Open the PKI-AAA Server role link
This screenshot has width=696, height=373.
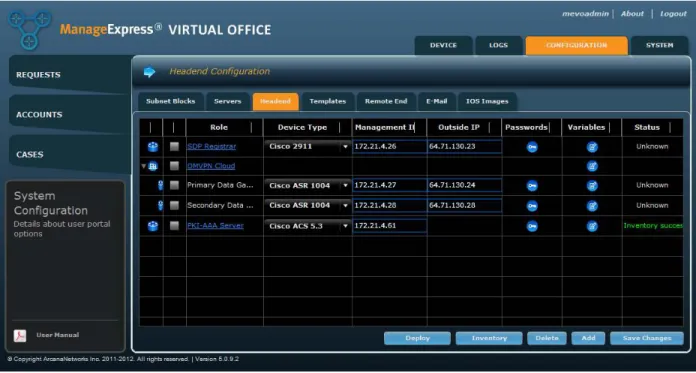pos(215,226)
